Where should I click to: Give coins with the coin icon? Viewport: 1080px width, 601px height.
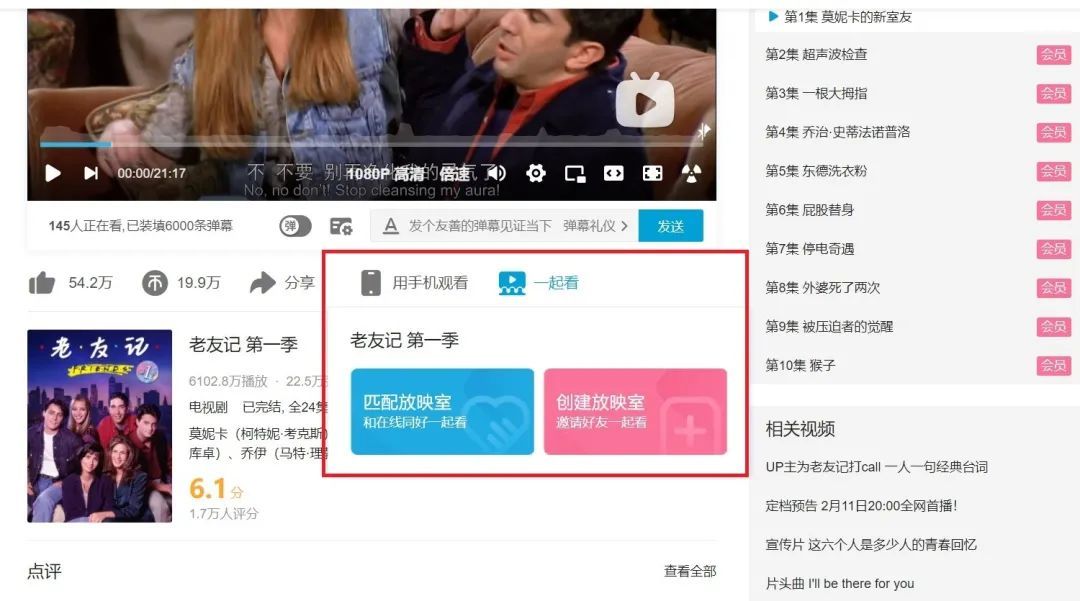[155, 282]
